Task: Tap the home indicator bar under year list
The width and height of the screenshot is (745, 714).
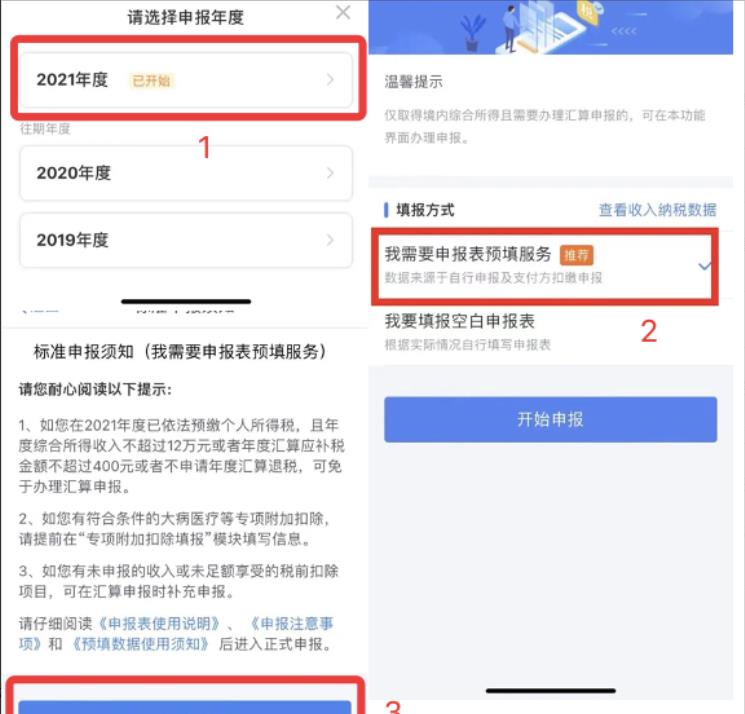Action: coord(186,301)
